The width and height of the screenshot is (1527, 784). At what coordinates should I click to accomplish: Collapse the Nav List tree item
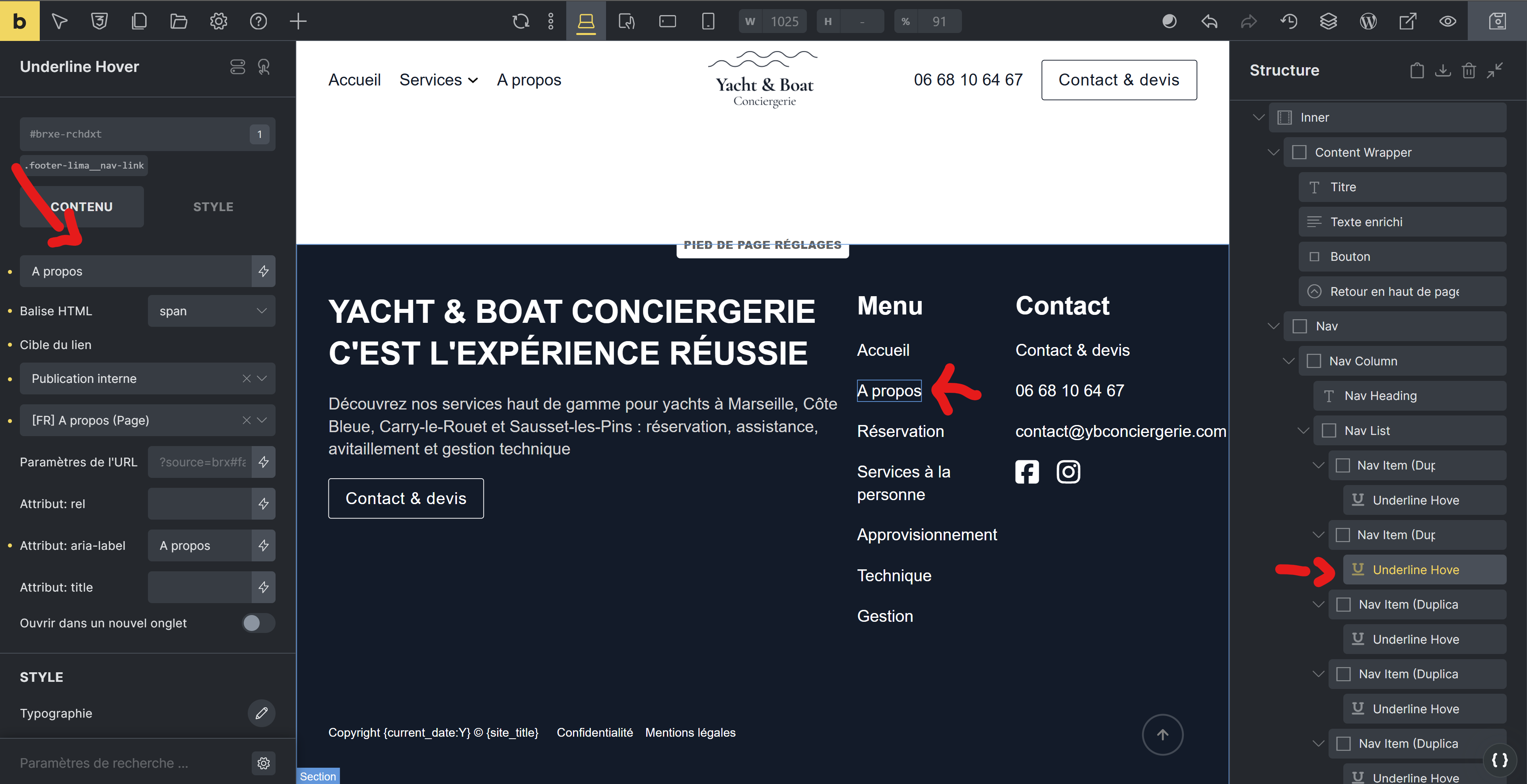(x=1304, y=431)
